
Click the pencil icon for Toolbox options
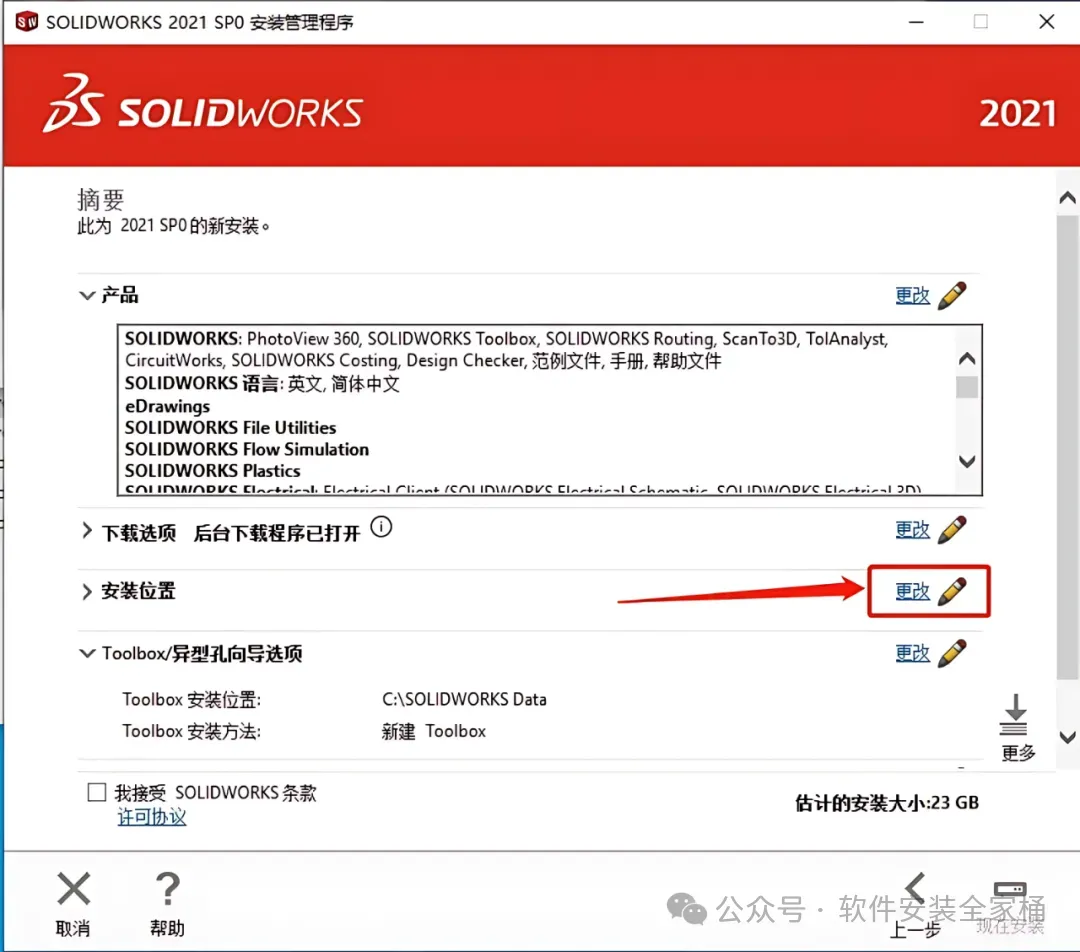952,653
